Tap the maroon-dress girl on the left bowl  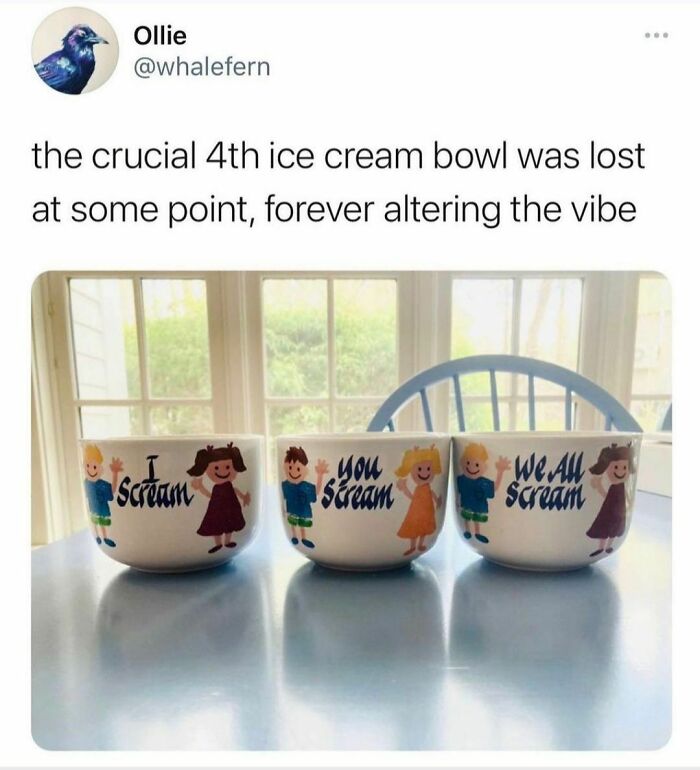coord(219,497)
